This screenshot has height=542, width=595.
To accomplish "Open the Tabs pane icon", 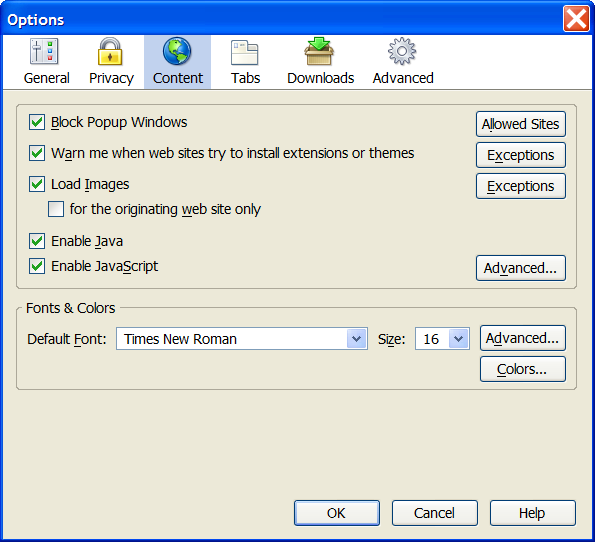I will (x=245, y=52).
